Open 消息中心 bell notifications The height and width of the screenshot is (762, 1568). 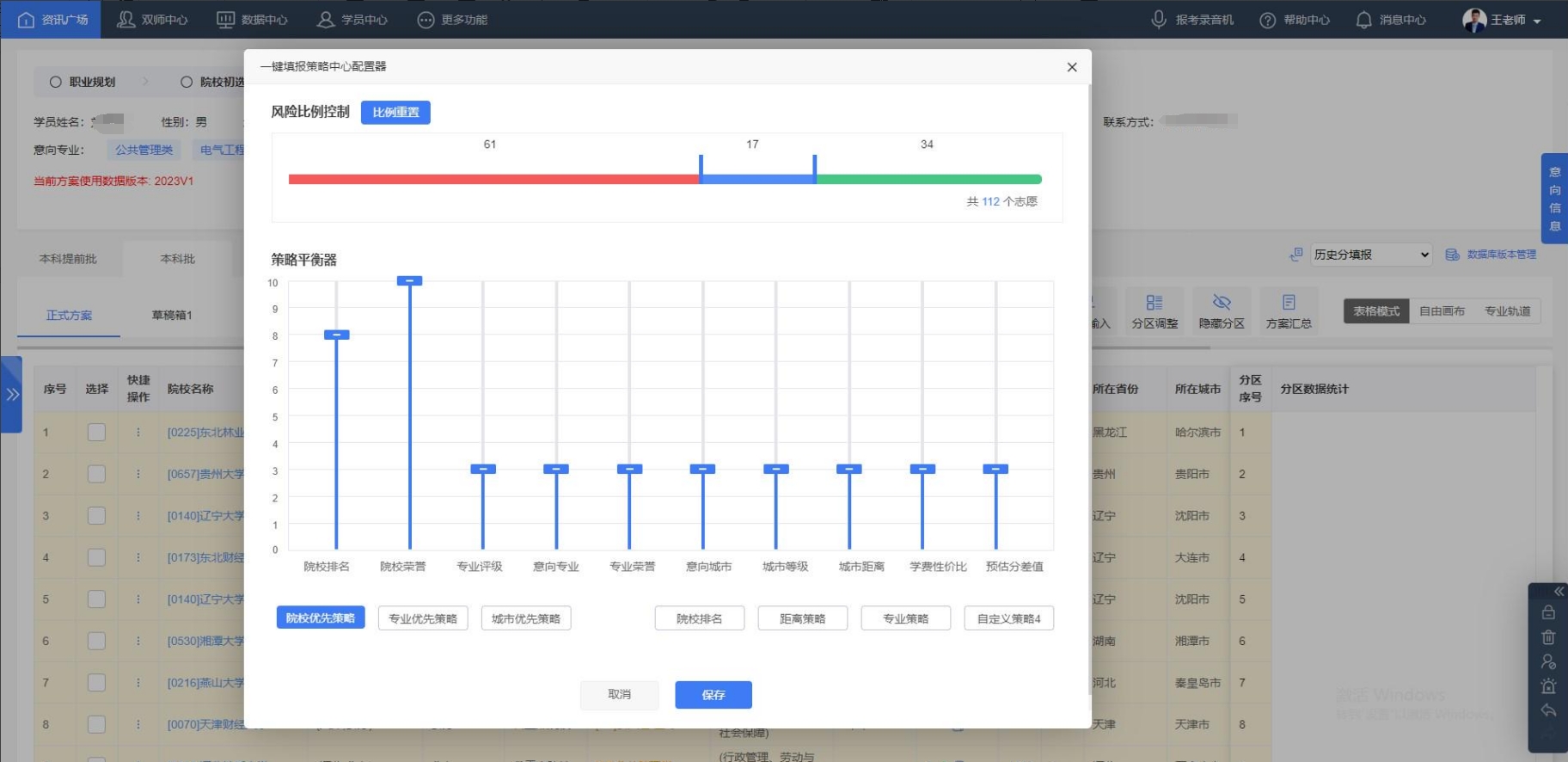coord(1390,20)
